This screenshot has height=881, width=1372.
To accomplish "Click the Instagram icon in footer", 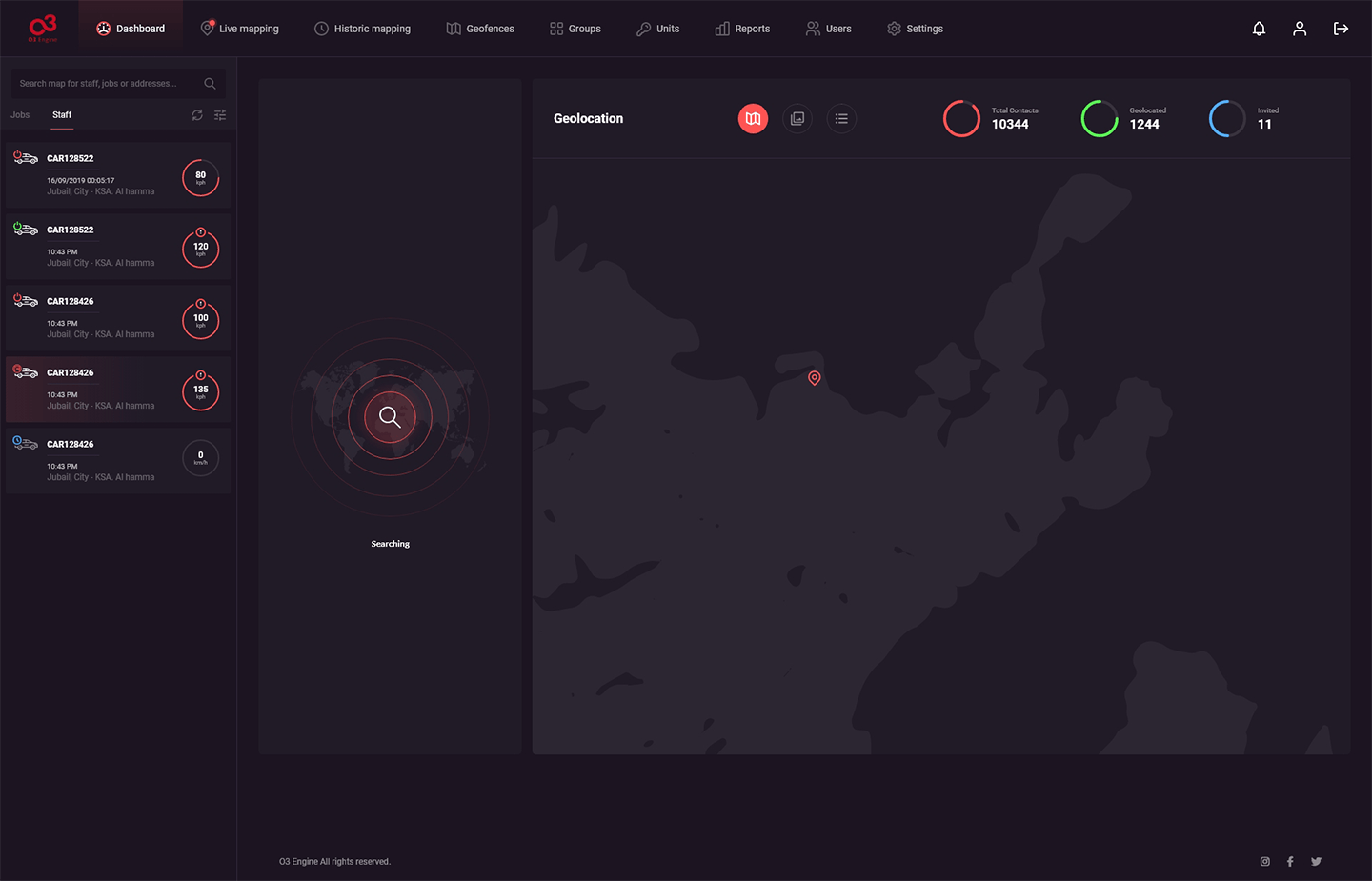I will (x=1265, y=861).
